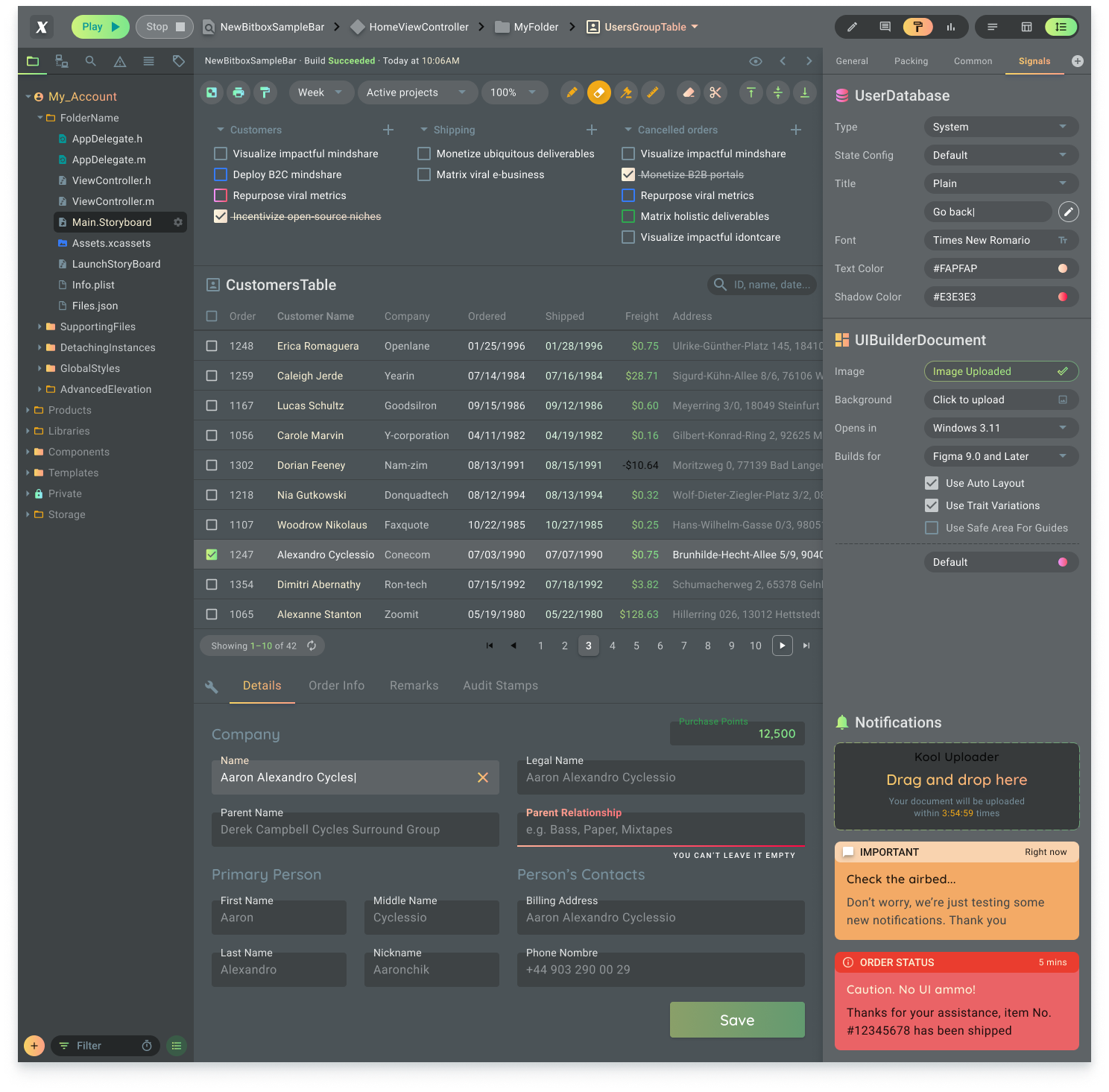The width and height of the screenshot is (1109, 1092).
Task: Open the Week dropdown
Action: (321, 92)
